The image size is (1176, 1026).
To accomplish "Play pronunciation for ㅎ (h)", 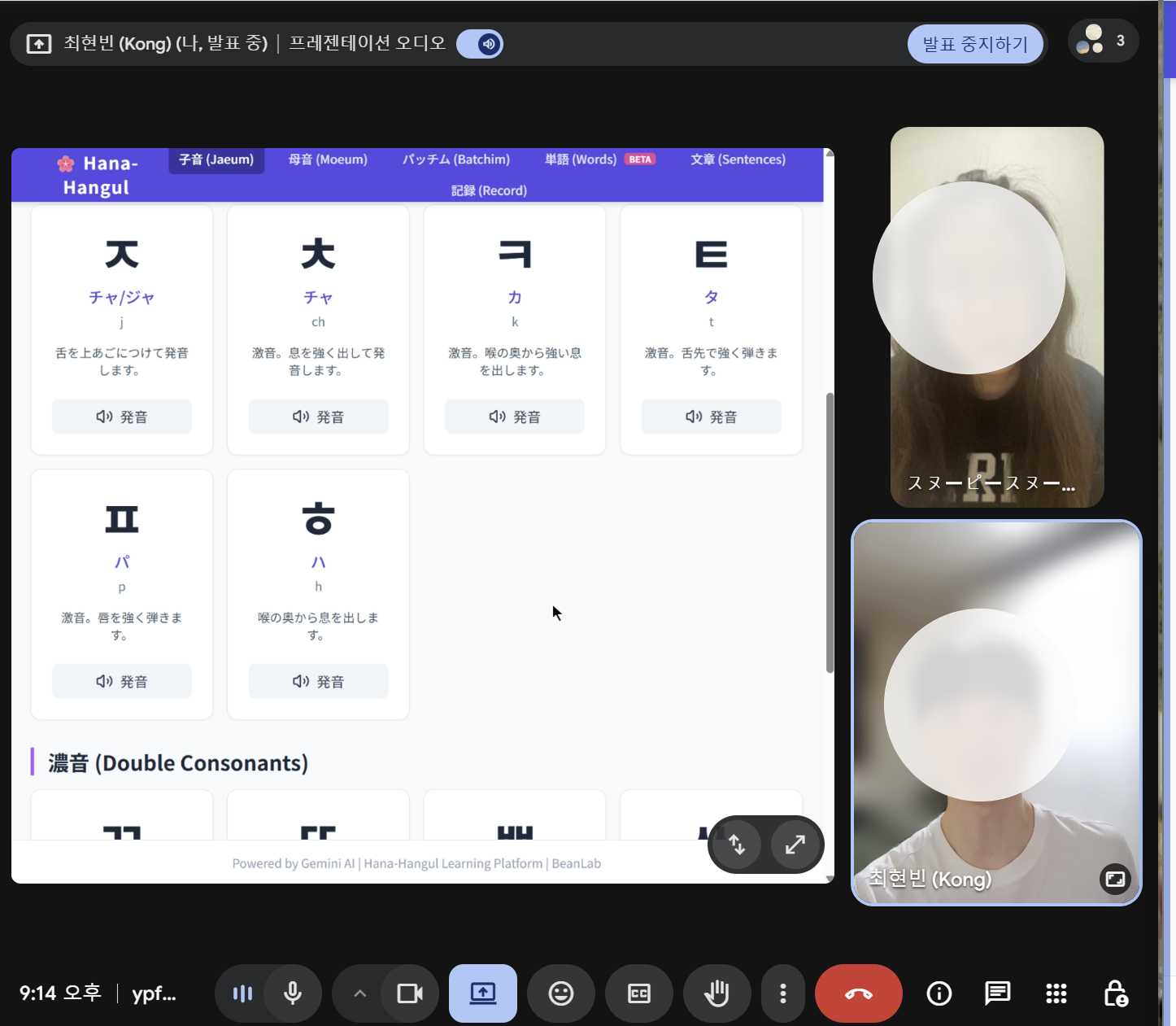I will [318, 681].
